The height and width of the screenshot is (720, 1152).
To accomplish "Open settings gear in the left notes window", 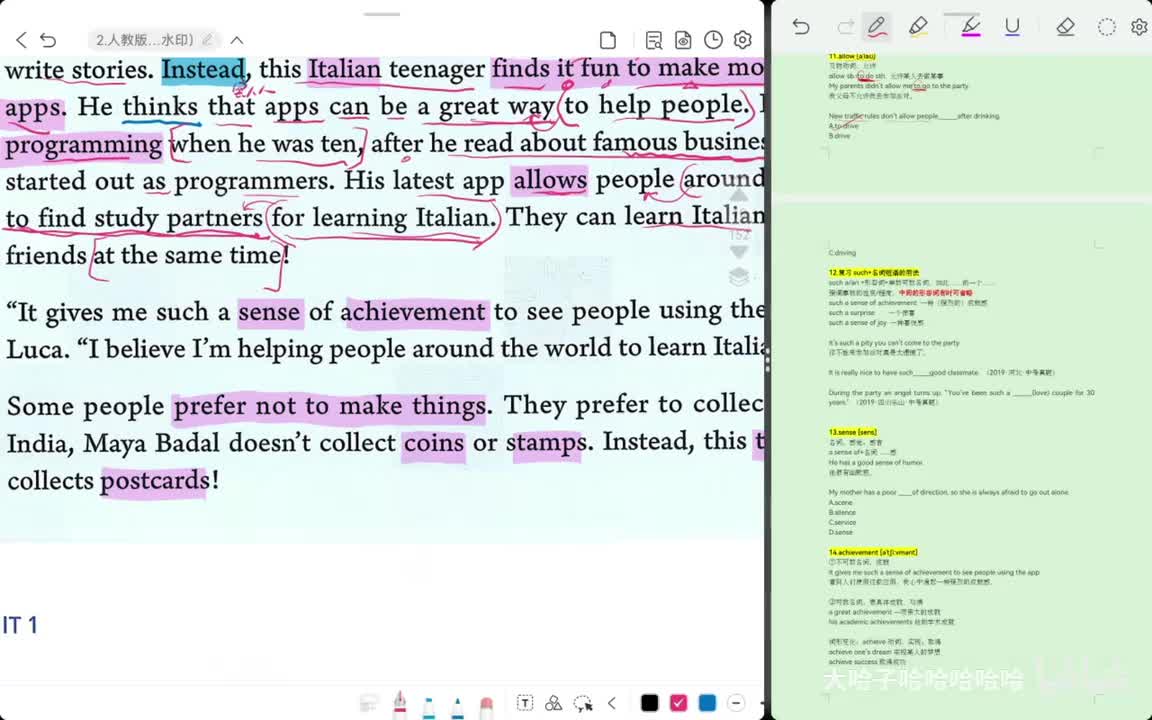I will click(x=743, y=40).
